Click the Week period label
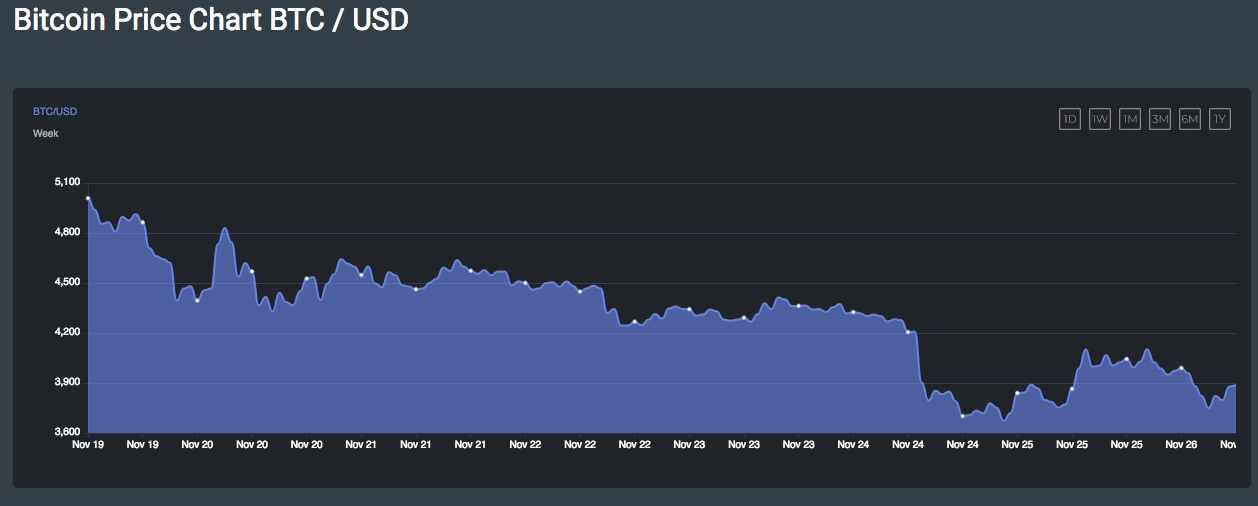The image size is (1258, 506). (x=46, y=133)
